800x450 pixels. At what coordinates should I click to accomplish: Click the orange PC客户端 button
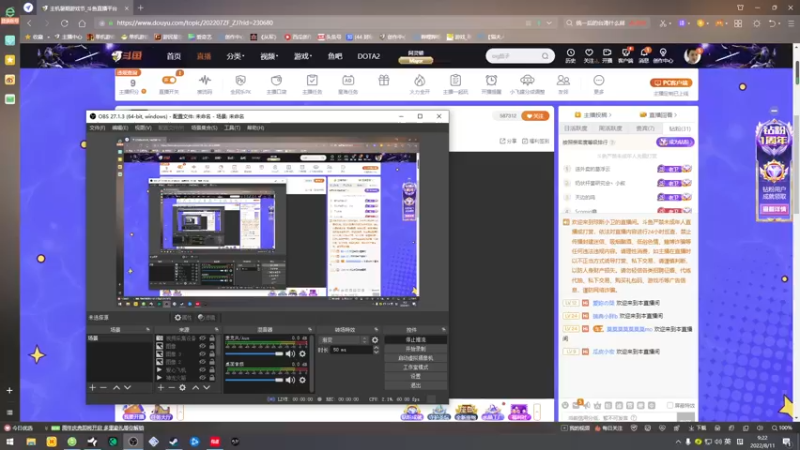point(671,83)
